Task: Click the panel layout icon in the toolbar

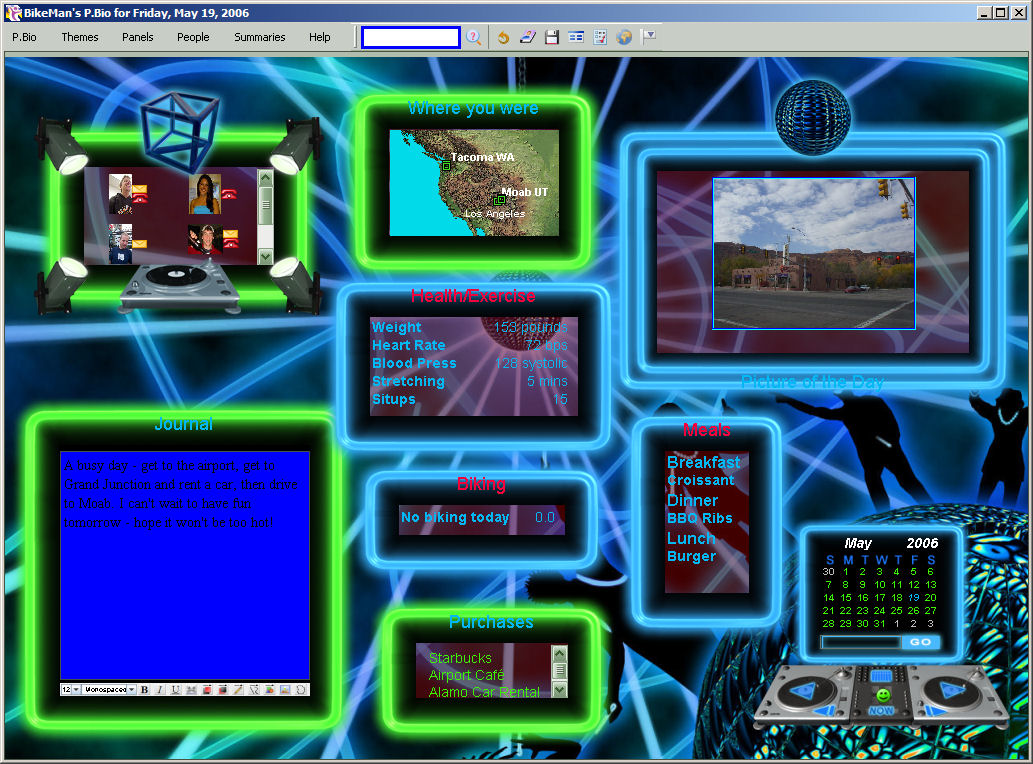Action: [576, 37]
